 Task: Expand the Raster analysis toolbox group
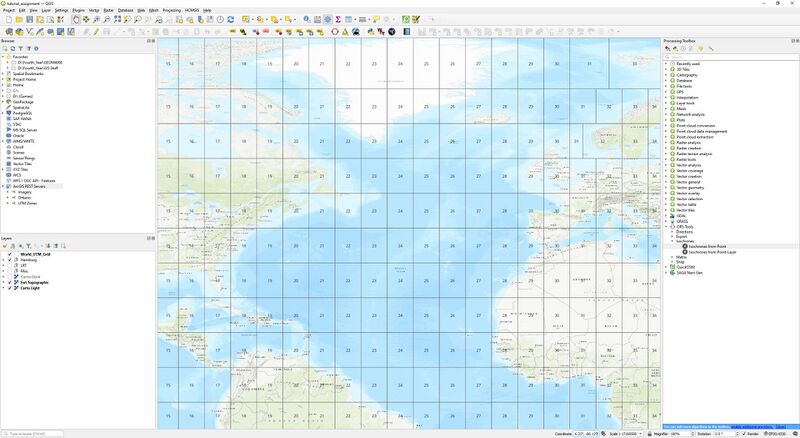coord(666,143)
